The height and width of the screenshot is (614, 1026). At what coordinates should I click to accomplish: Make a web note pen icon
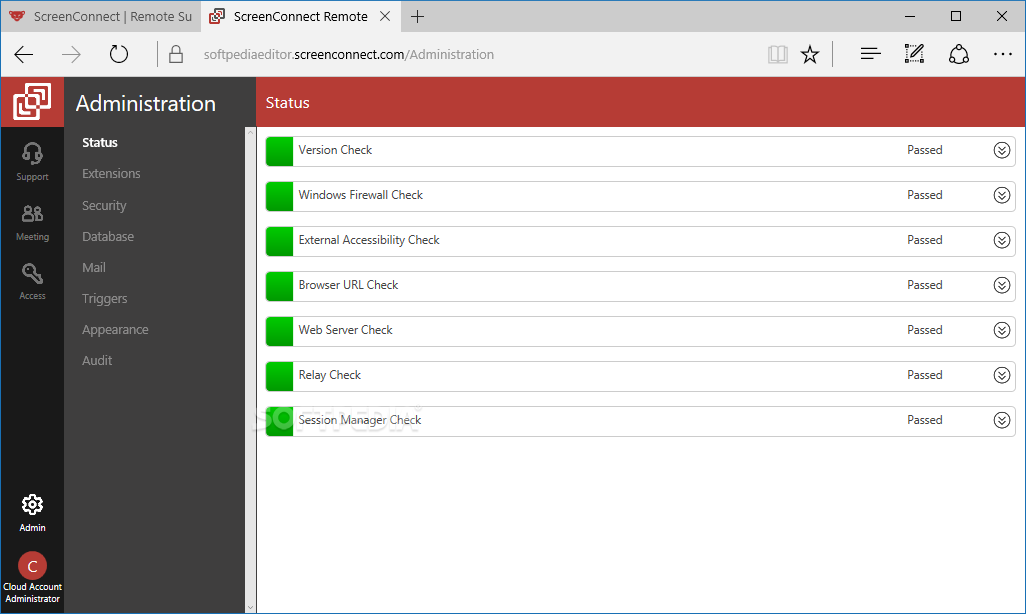(x=914, y=54)
